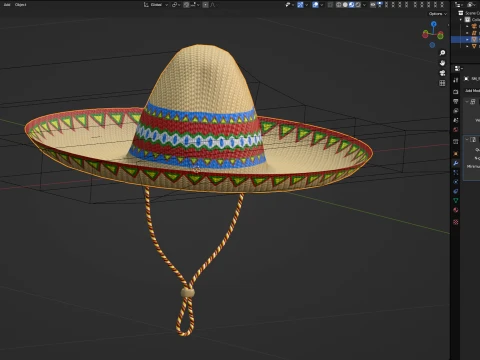Toggle viewport gizmos display
The width and height of the screenshot is (480, 360).
pos(300,5)
